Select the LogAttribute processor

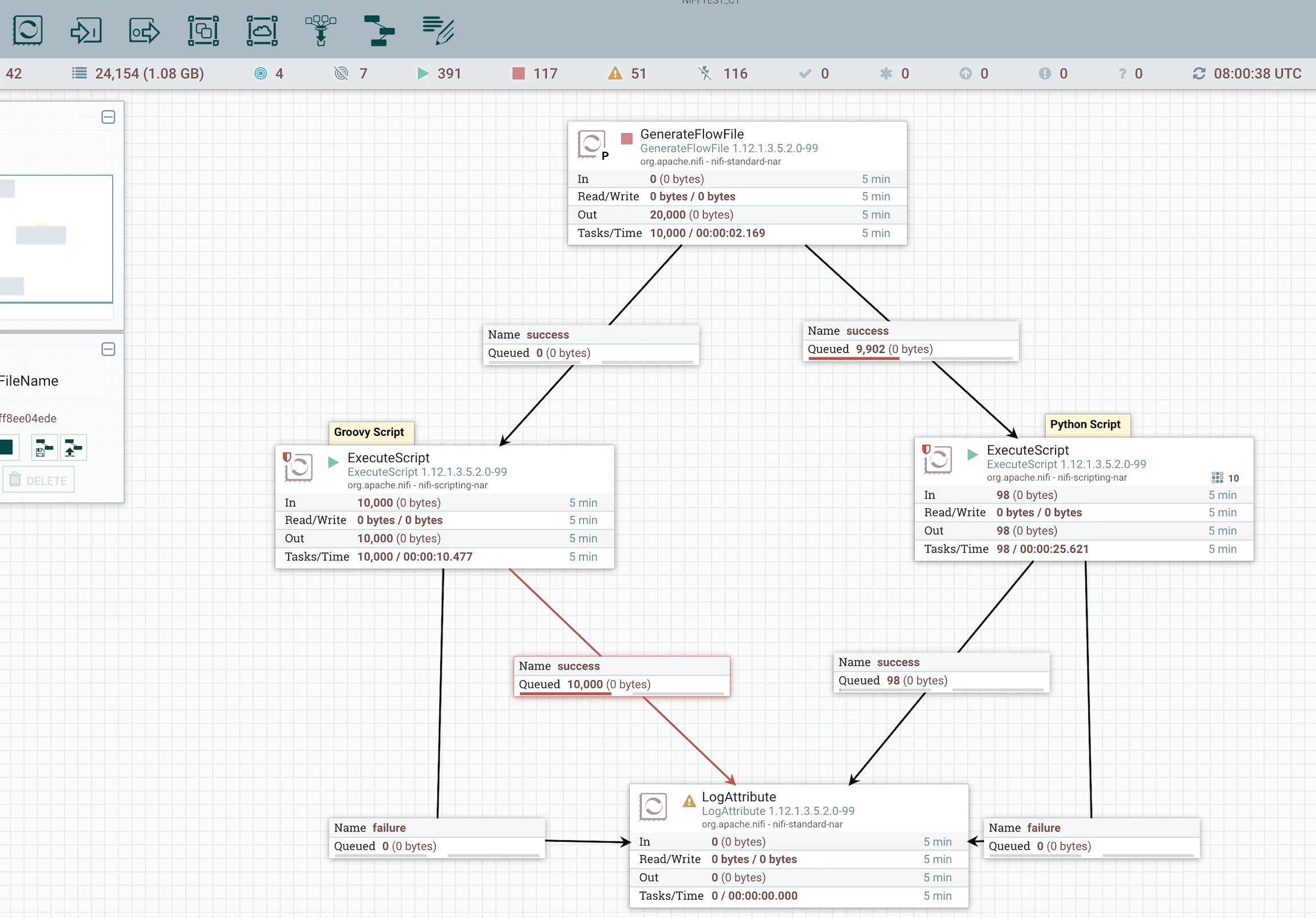[799, 846]
